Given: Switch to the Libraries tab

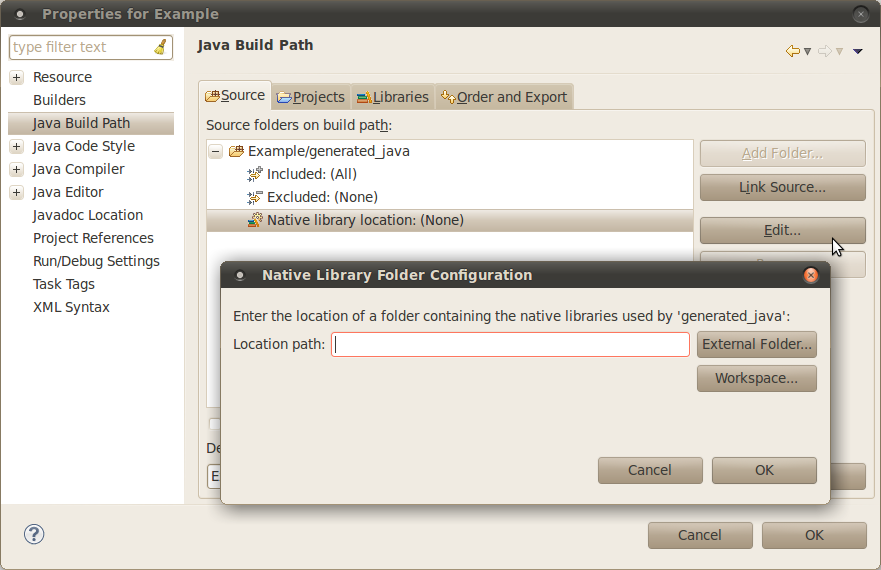Looking at the screenshot, I should coord(393,97).
